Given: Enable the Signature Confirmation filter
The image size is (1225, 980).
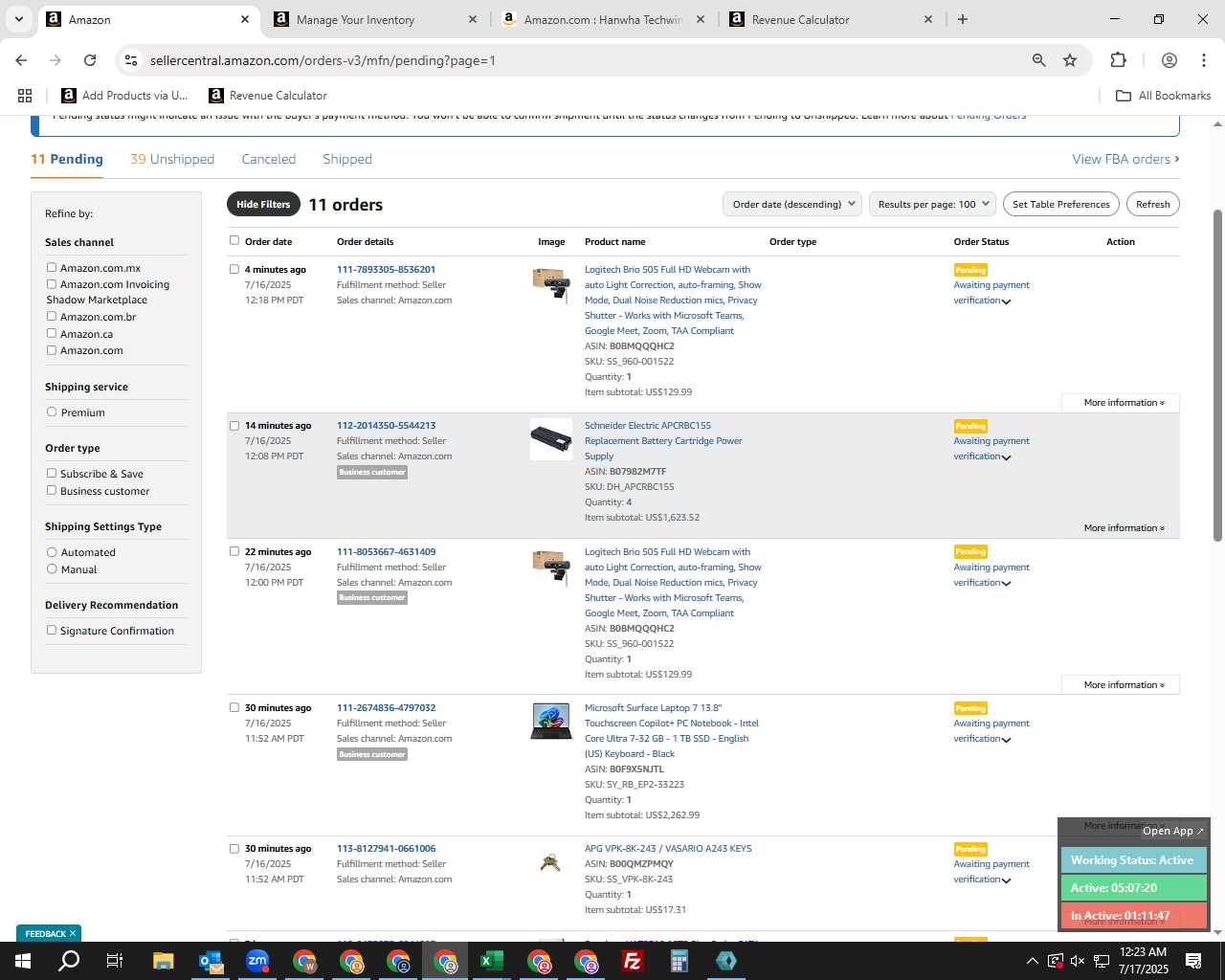Looking at the screenshot, I should pos(52,630).
